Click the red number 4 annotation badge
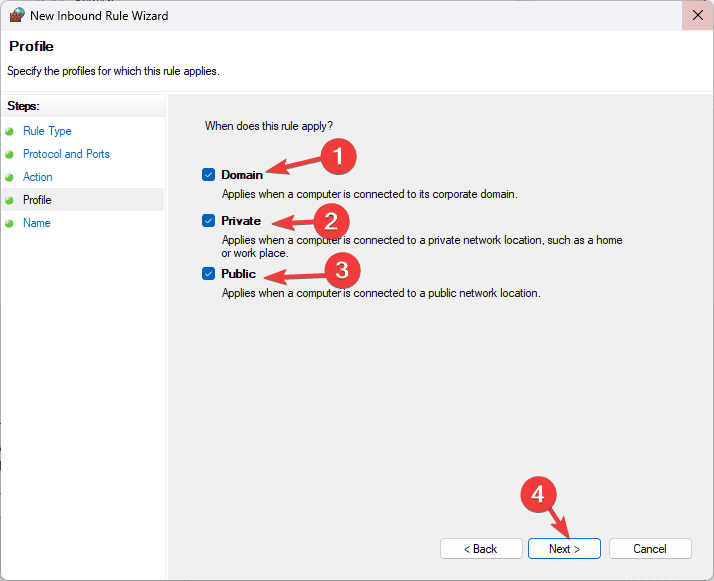This screenshot has width=714, height=581. pos(538,494)
